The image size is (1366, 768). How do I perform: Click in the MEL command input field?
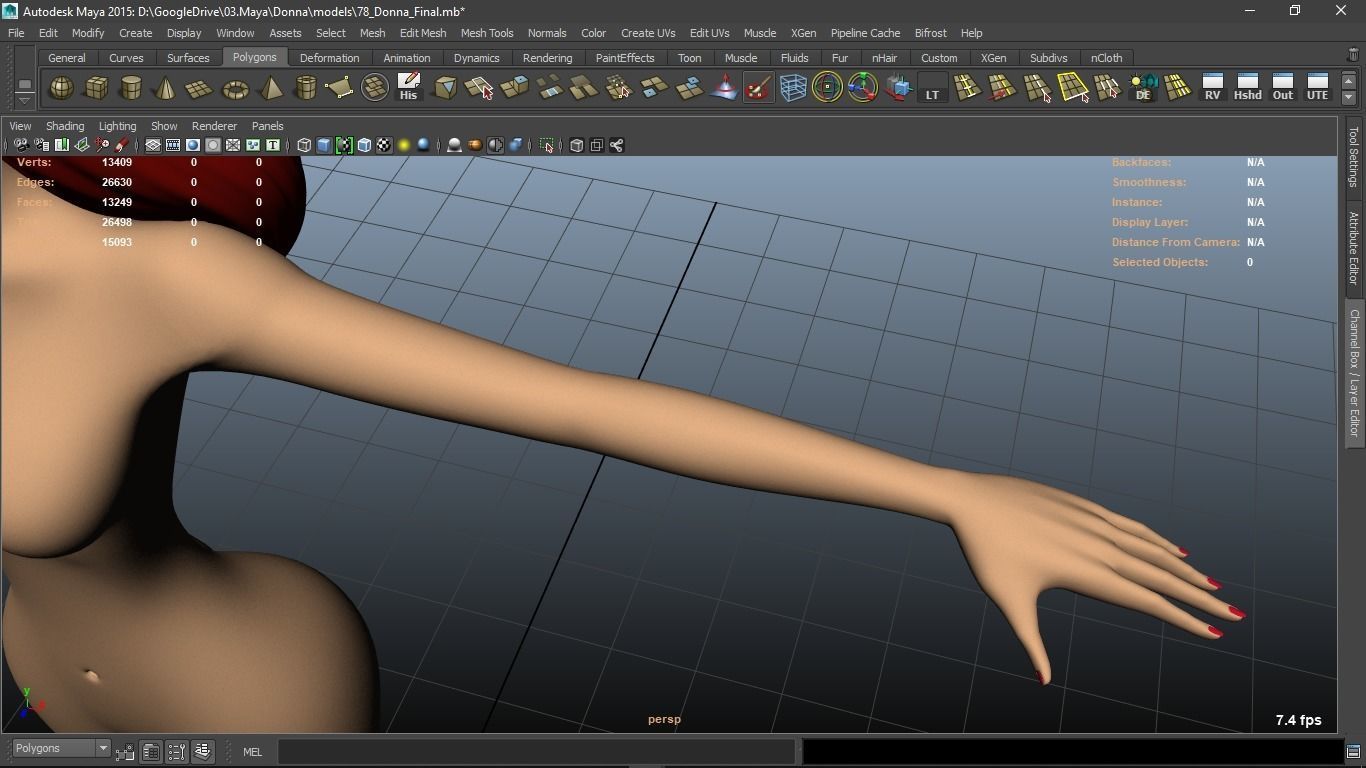pyautogui.click(x=538, y=751)
